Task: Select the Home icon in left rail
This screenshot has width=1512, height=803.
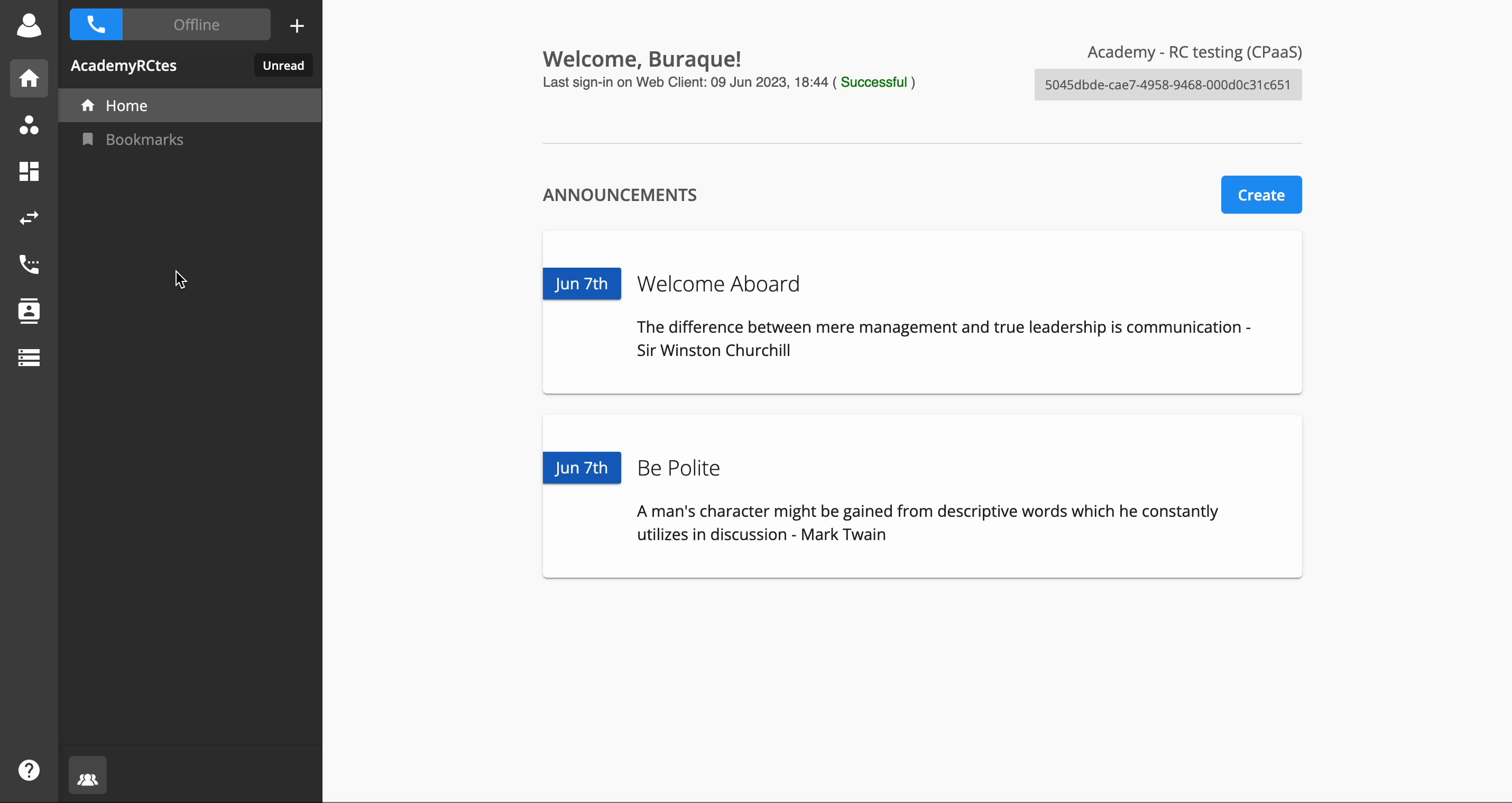Action: [x=29, y=78]
